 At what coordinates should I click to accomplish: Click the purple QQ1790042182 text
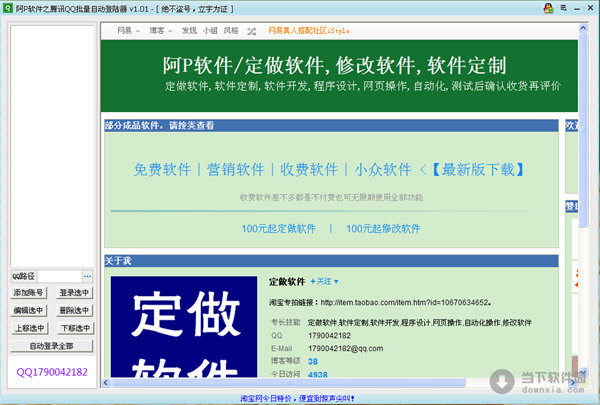coord(52,372)
